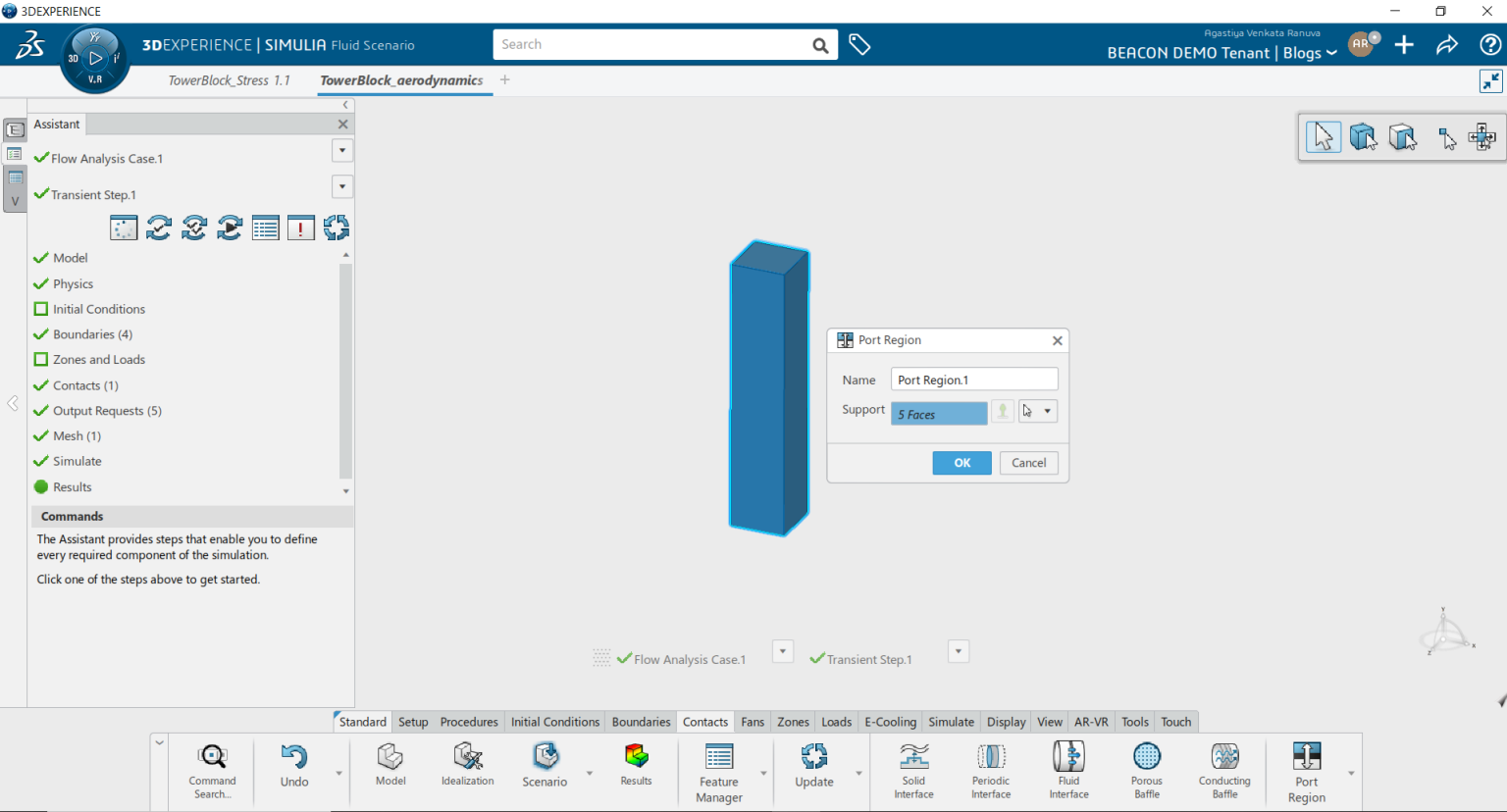Open the Model command
Image resolution: width=1507 pixels, height=812 pixels.
tap(390, 765)
